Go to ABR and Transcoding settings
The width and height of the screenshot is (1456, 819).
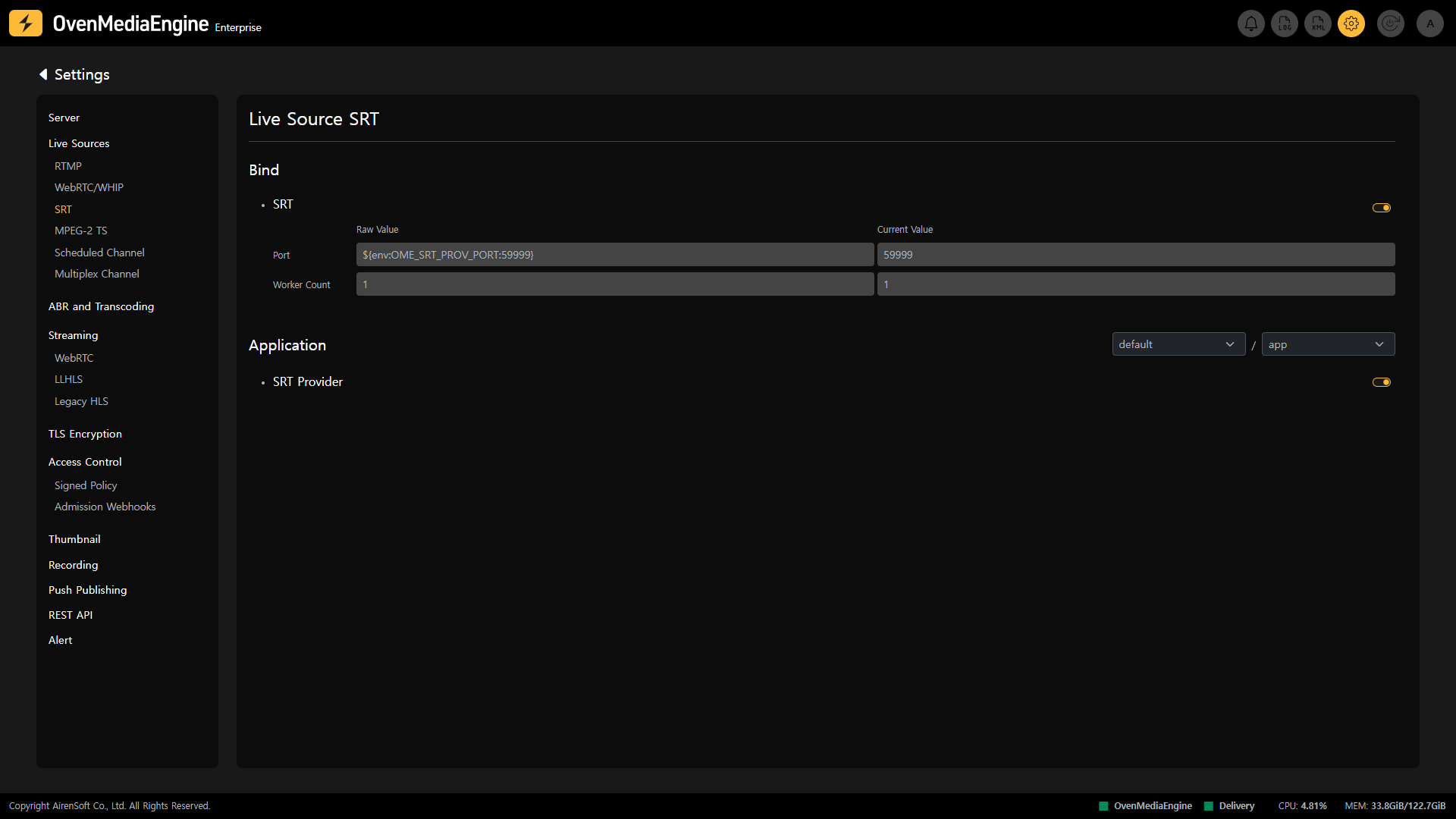coord(101,306)
